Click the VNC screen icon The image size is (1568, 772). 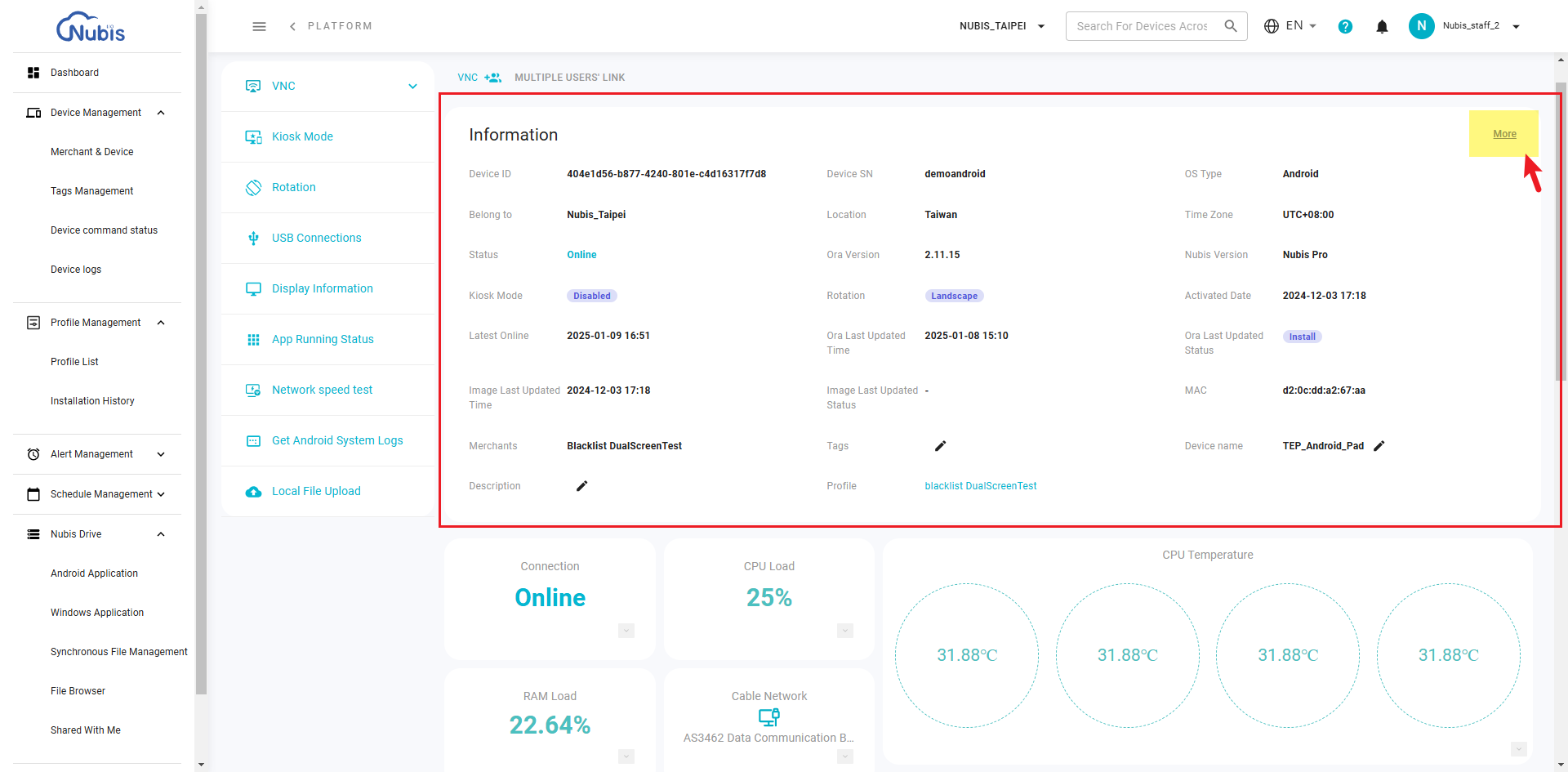(x=253, y=86)
